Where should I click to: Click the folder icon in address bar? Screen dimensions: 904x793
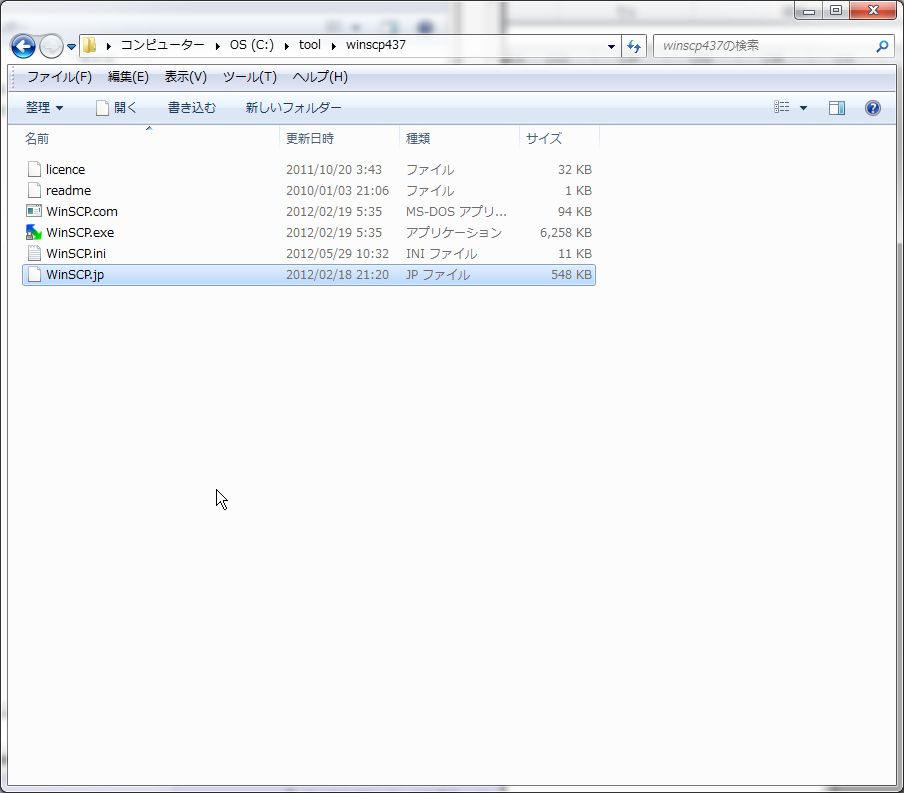90,45
